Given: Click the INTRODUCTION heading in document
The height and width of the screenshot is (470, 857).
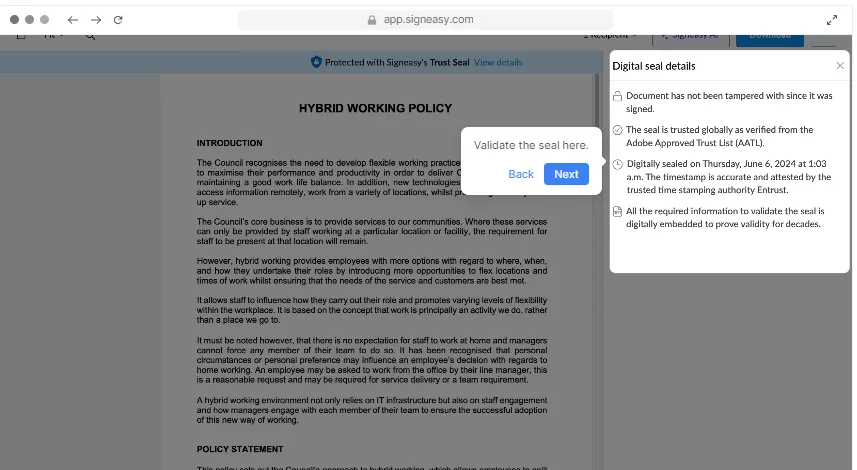Looking at the screenshot, I should pos(230,143).
